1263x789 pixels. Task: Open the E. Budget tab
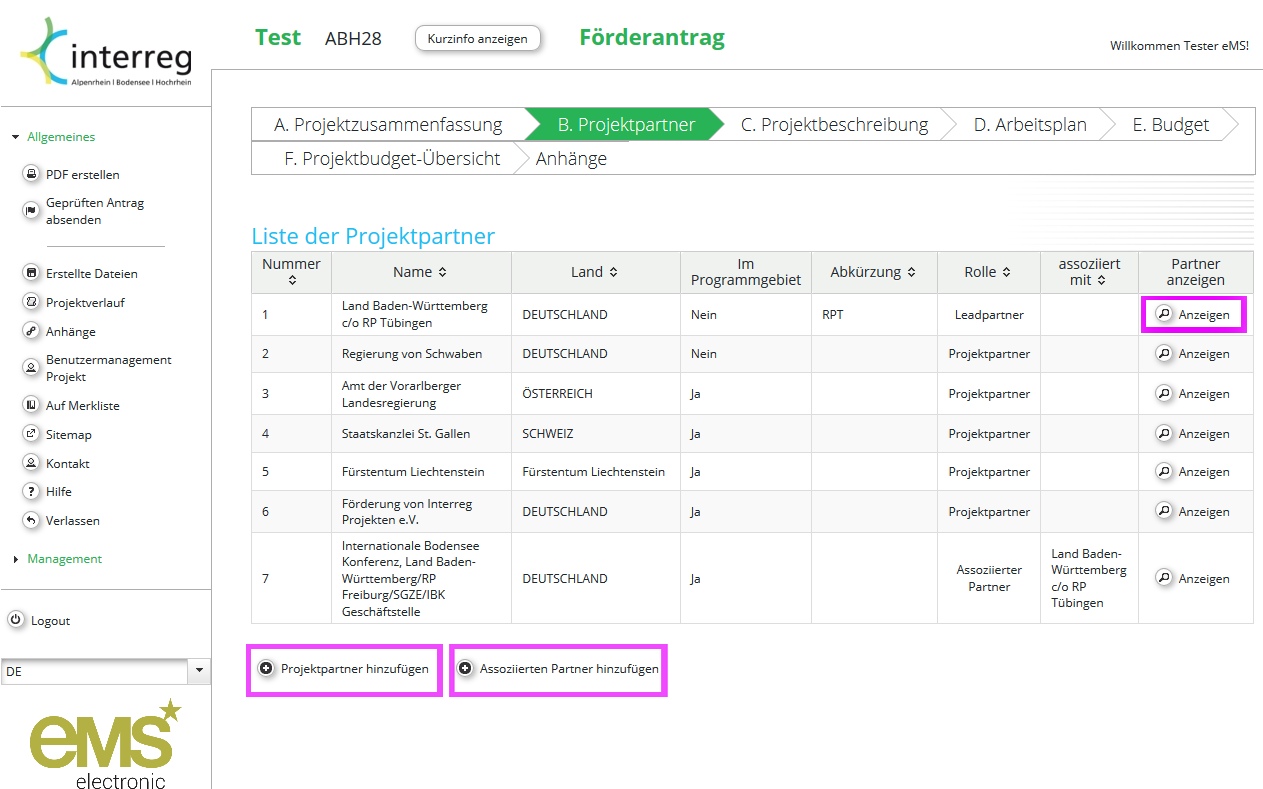1170,125
